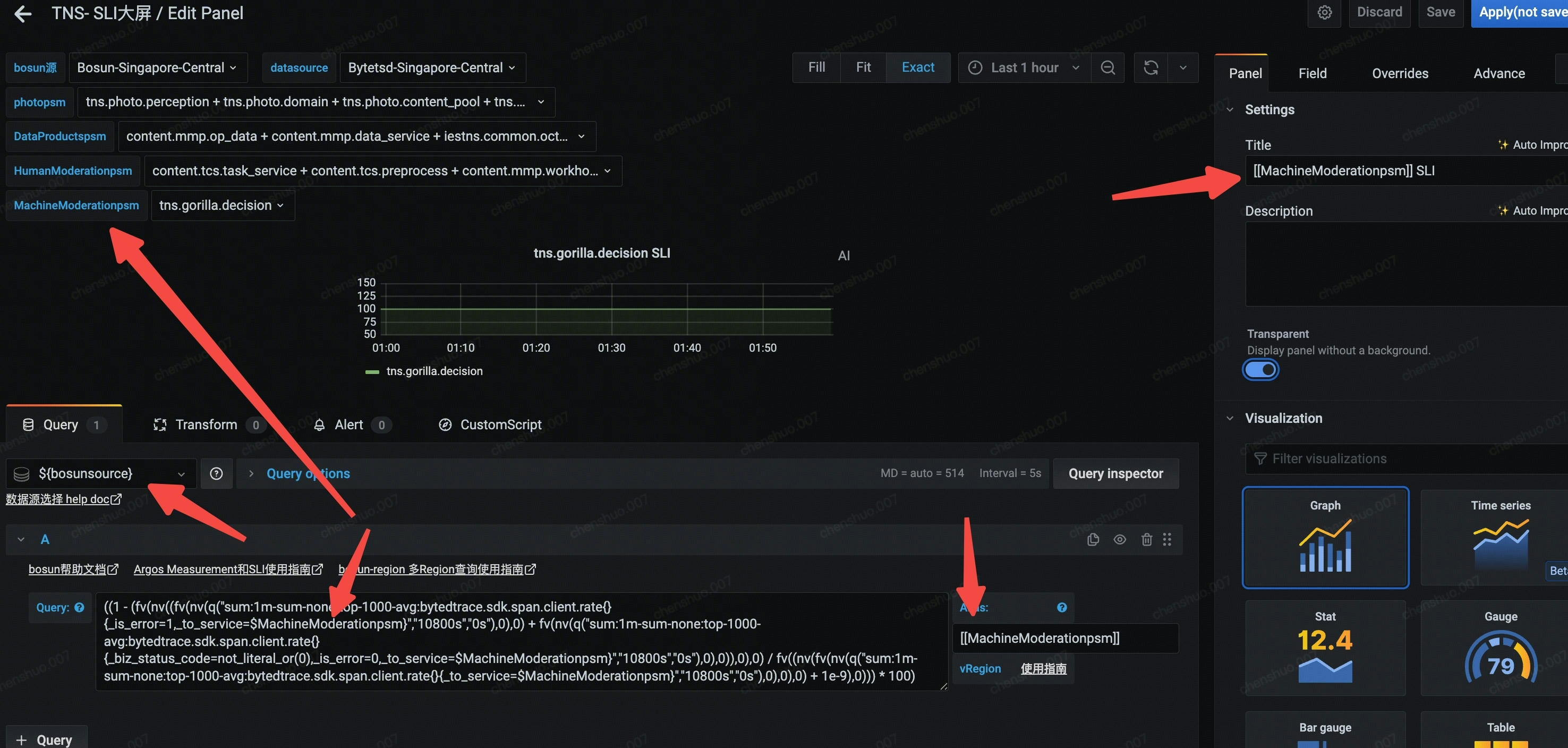Toggle query A visibility eye icon
The image size is (1568, 748).
[1119, 539]
